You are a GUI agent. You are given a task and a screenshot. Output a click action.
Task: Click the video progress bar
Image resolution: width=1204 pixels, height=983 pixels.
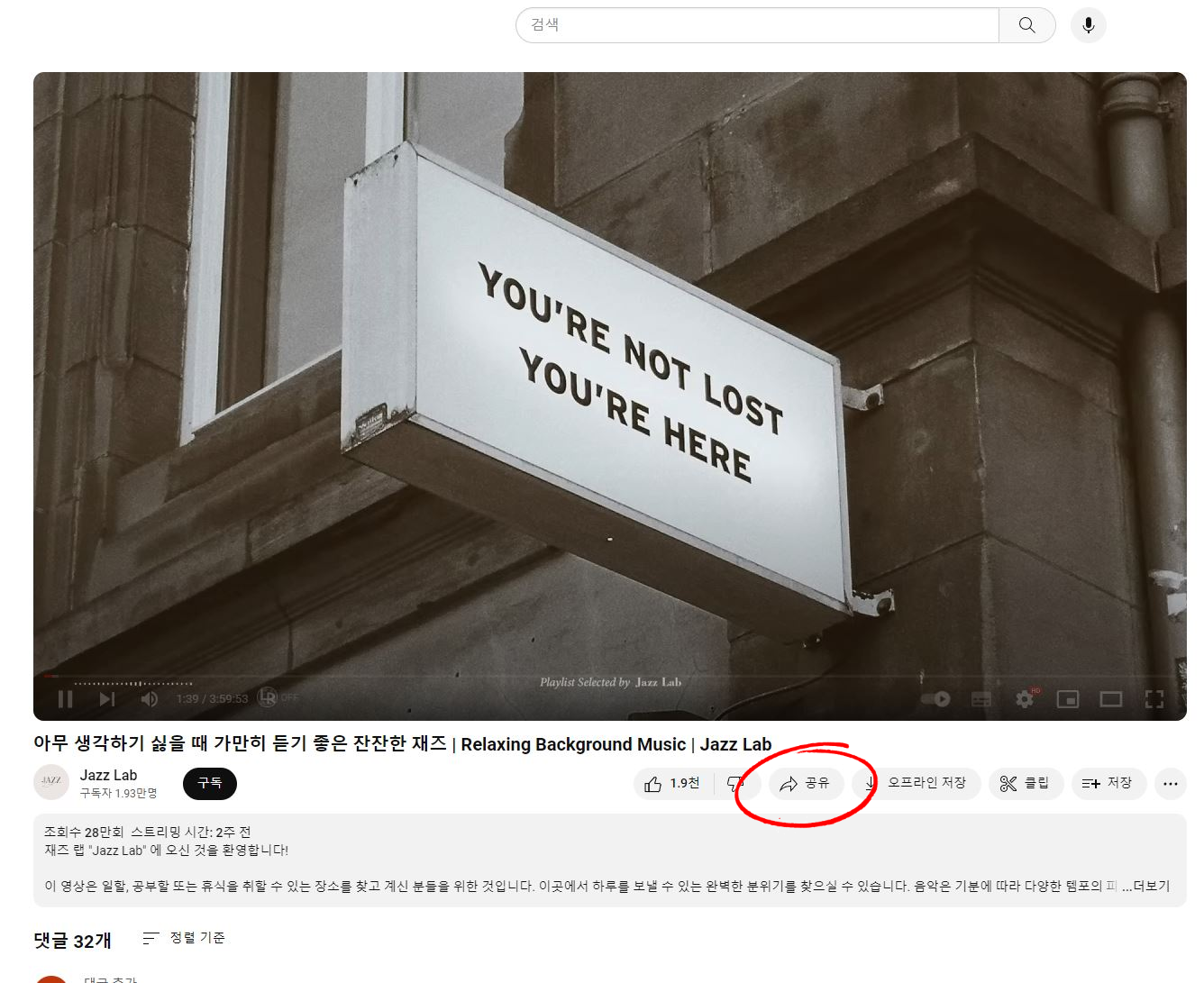tap(609, 676)
